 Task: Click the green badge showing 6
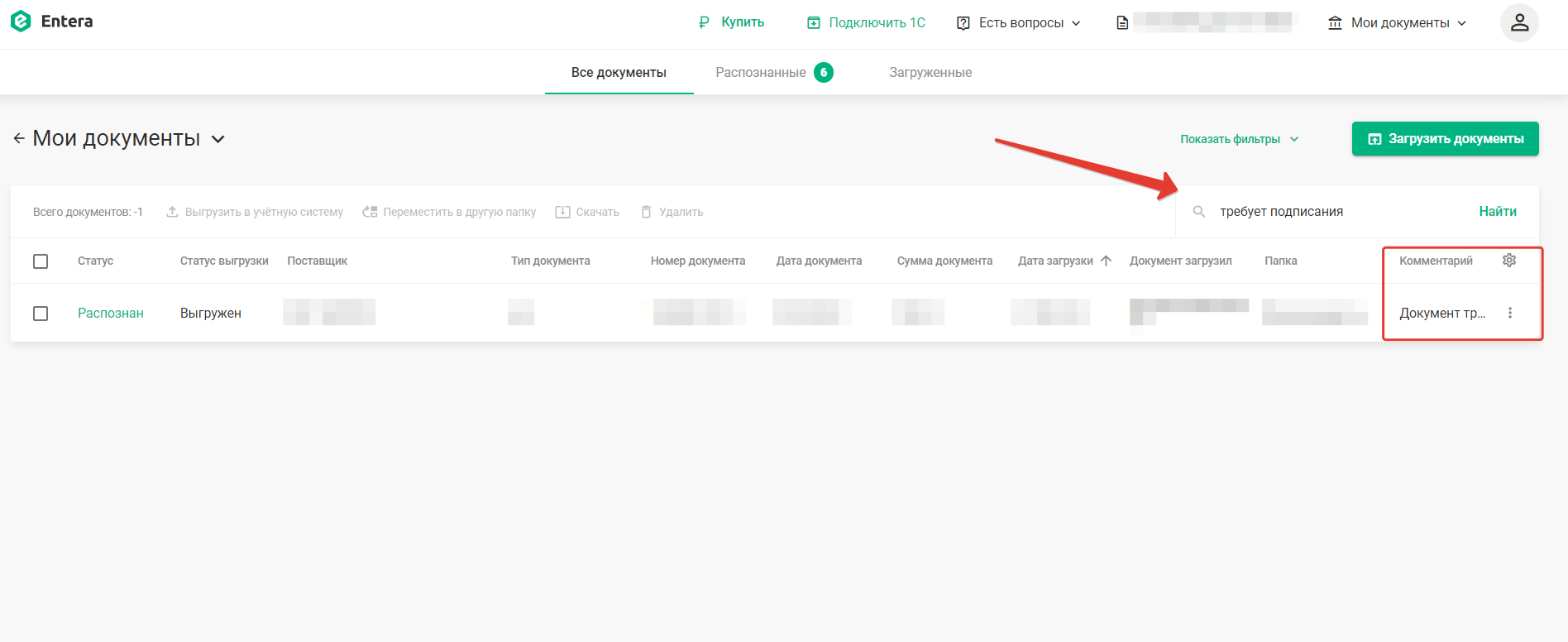pyautogui.click(x=824, y=73)
